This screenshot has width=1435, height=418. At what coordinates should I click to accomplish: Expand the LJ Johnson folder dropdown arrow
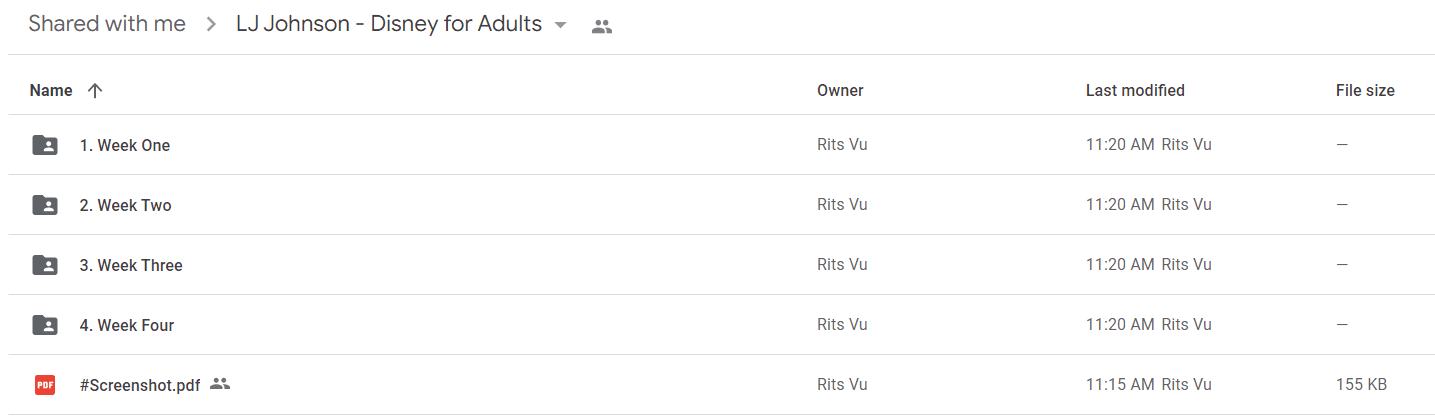(x=560, y=25)
